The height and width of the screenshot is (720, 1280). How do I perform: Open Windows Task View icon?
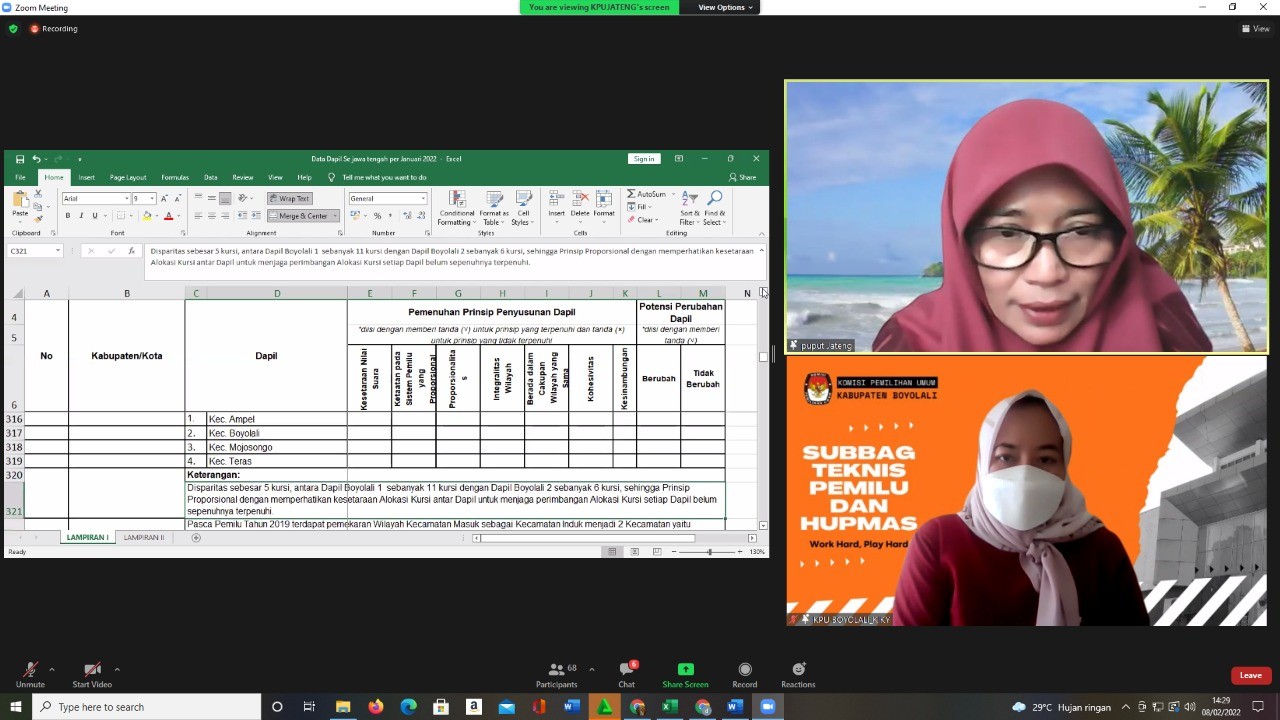(x=309, y=707)
